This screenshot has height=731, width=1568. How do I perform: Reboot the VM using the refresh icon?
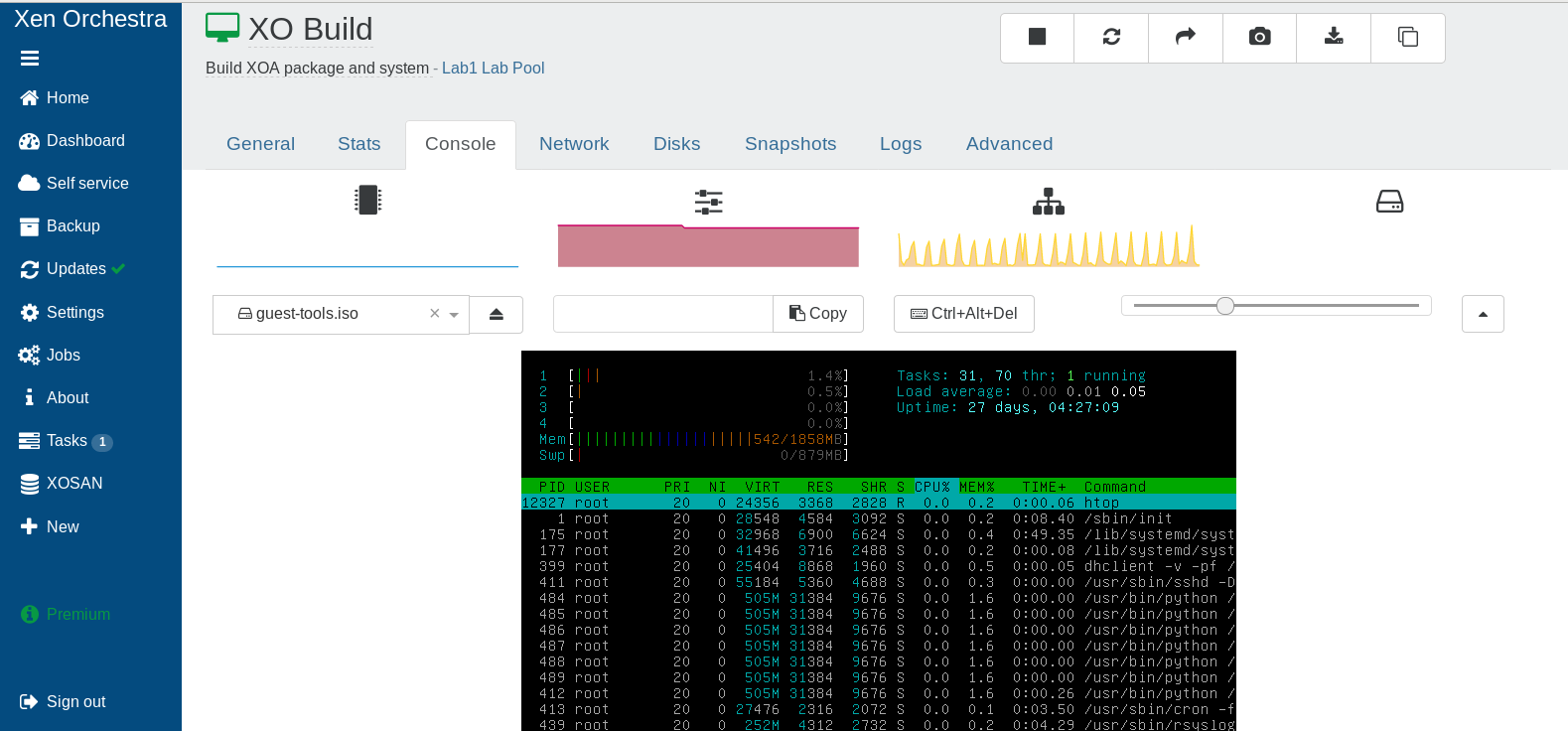click(1111, 38)
